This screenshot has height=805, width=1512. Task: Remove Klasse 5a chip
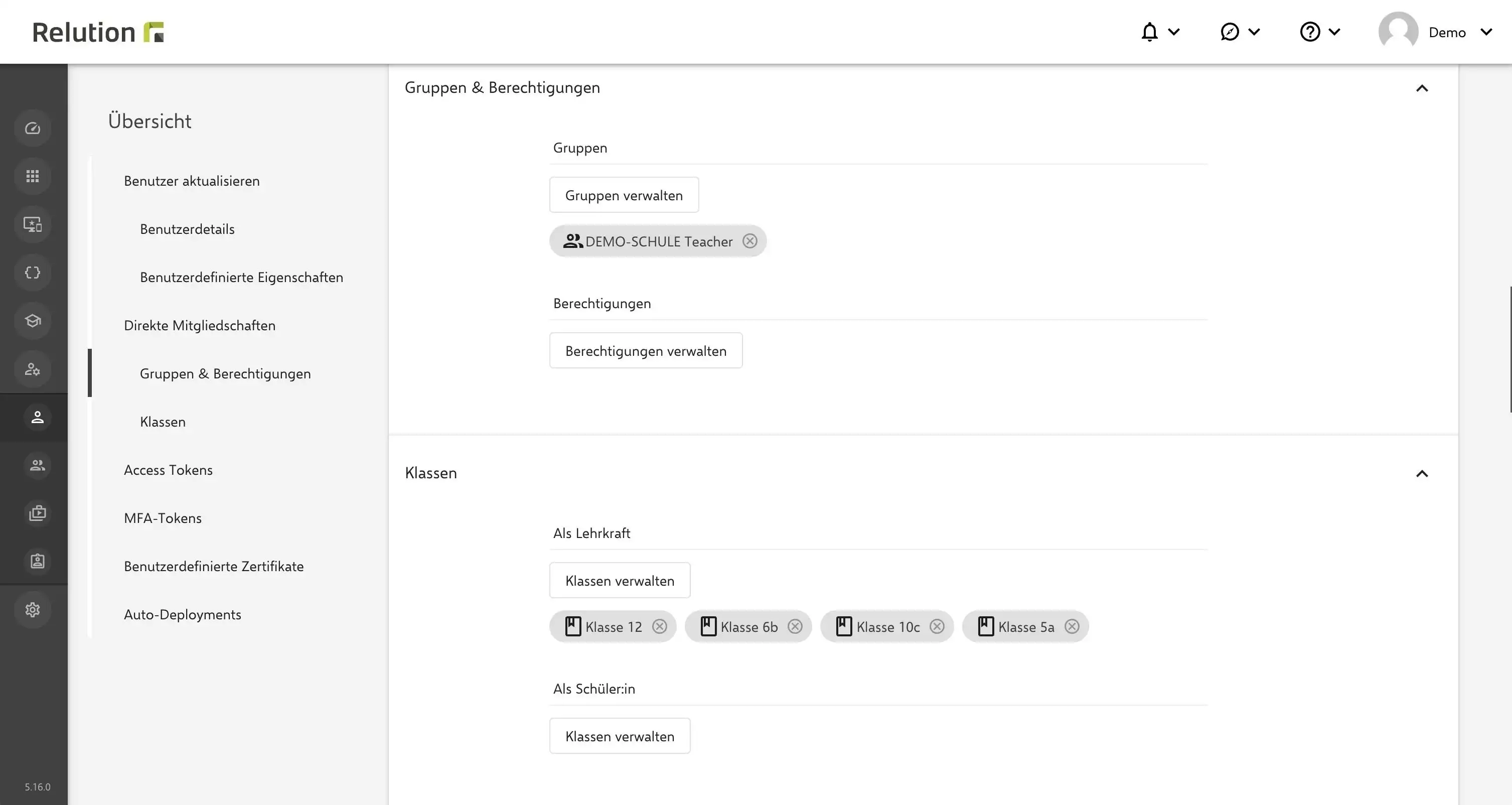tap(1073, 626)
